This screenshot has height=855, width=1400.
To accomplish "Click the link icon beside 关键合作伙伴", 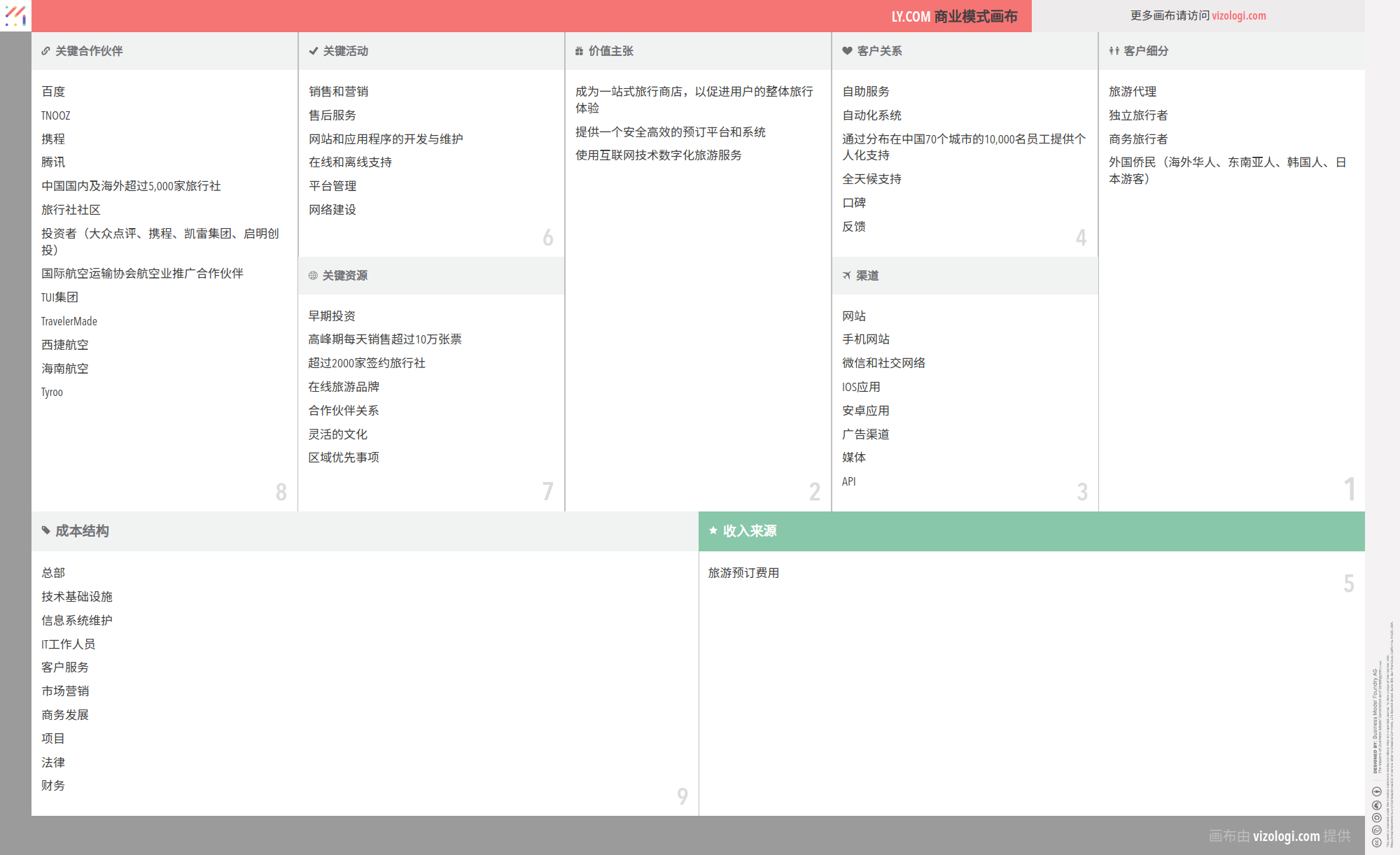I will 45,51.
